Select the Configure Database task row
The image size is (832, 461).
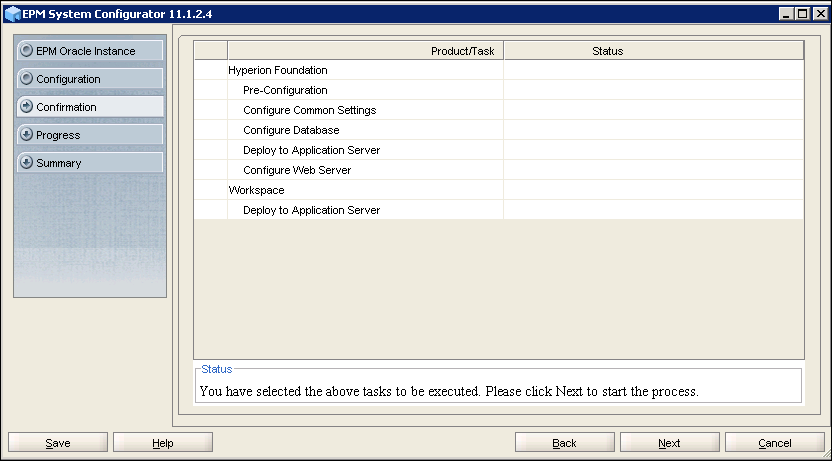499,130
